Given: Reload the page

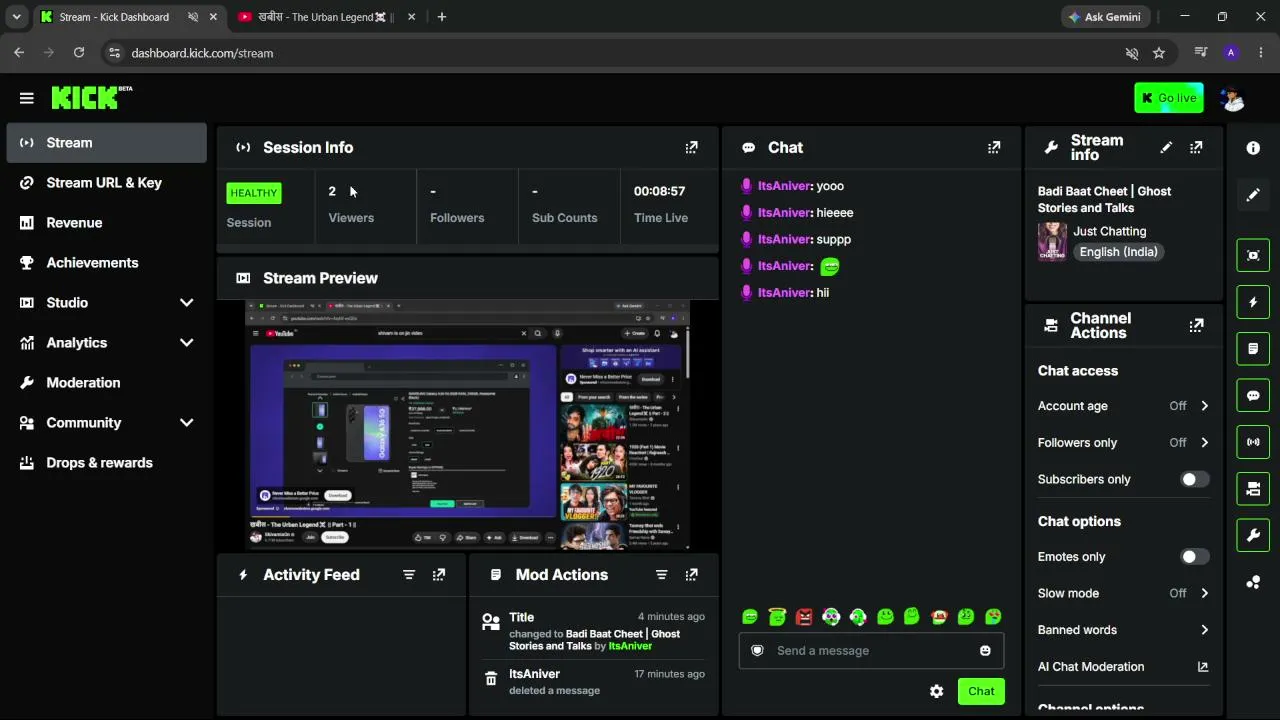Looking at the screenshot, I should pyautogui.click(x=79, y=53).
